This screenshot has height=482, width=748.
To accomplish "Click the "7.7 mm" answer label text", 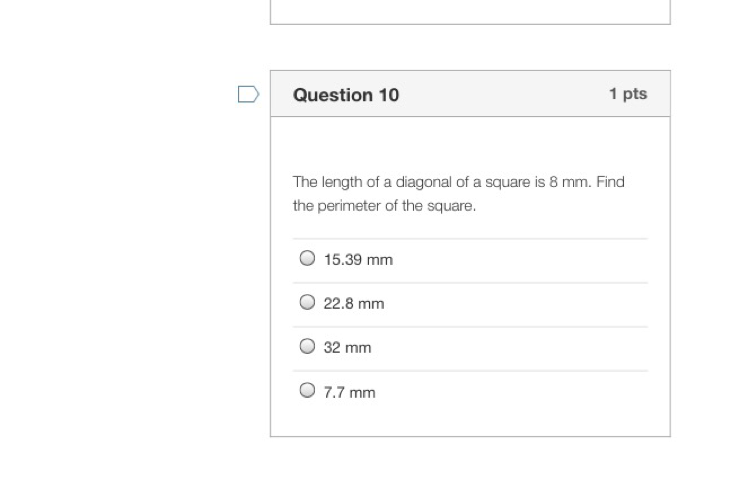I will [x=349, y=393].
